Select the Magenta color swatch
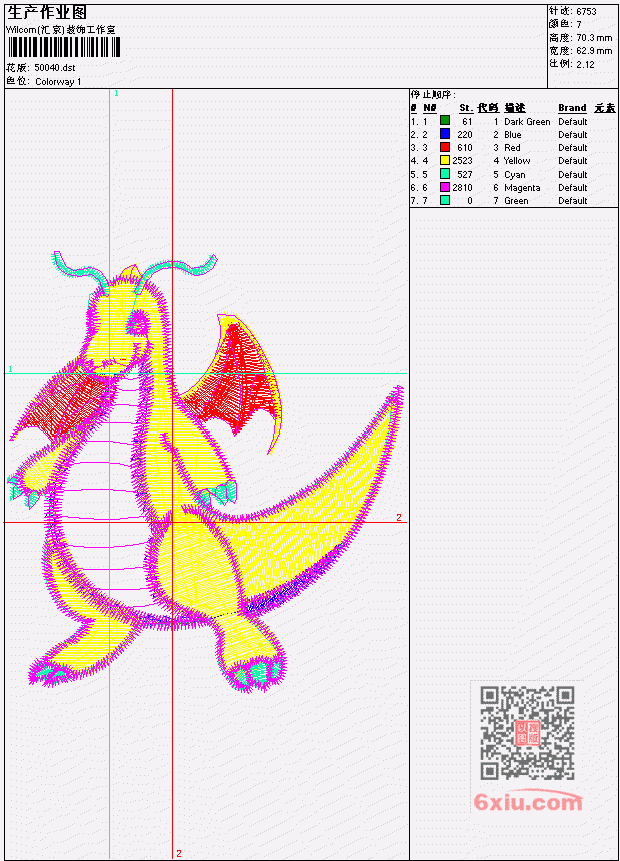620x861 pixels. coord(445,187)
